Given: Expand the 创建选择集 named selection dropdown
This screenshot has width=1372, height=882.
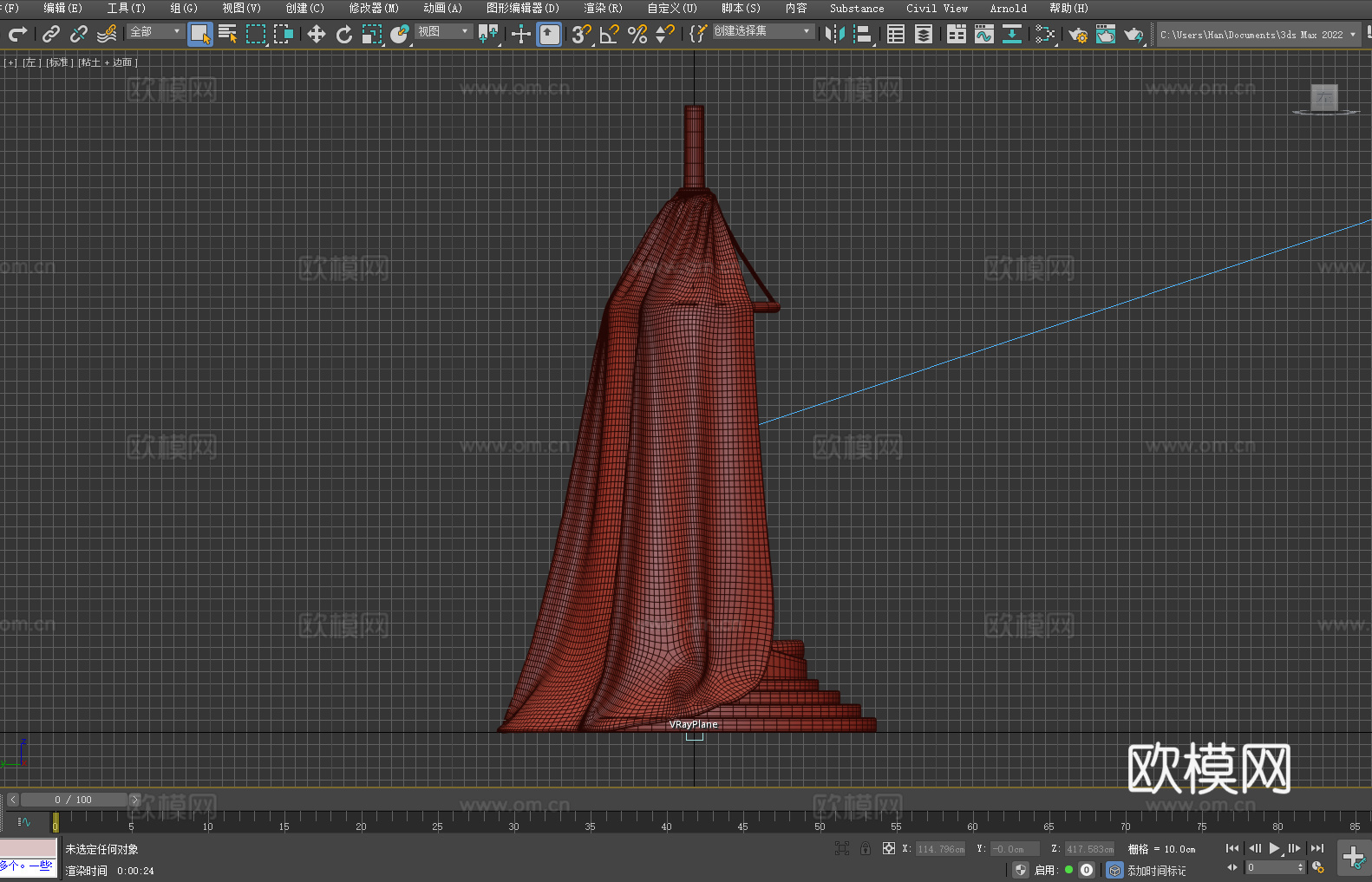Looking at the screenshot, I should pos(762,31).
